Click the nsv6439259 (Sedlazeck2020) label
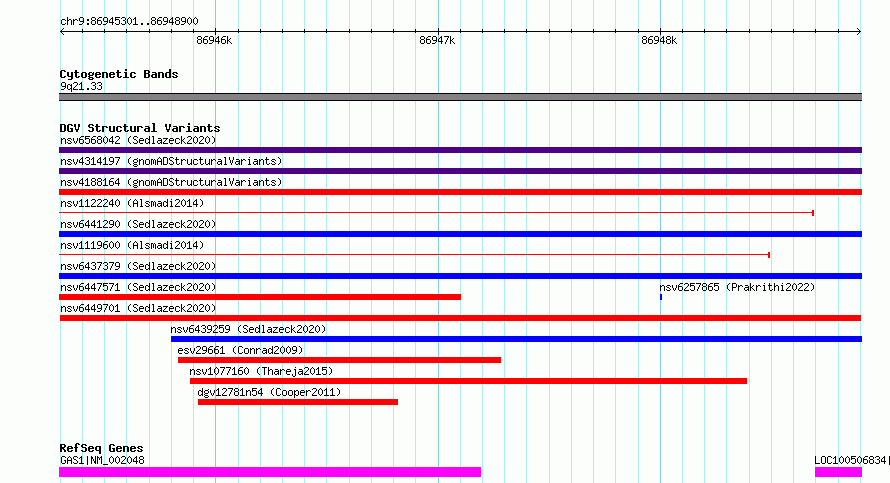890x483 pixels. [x=248, y=329]
